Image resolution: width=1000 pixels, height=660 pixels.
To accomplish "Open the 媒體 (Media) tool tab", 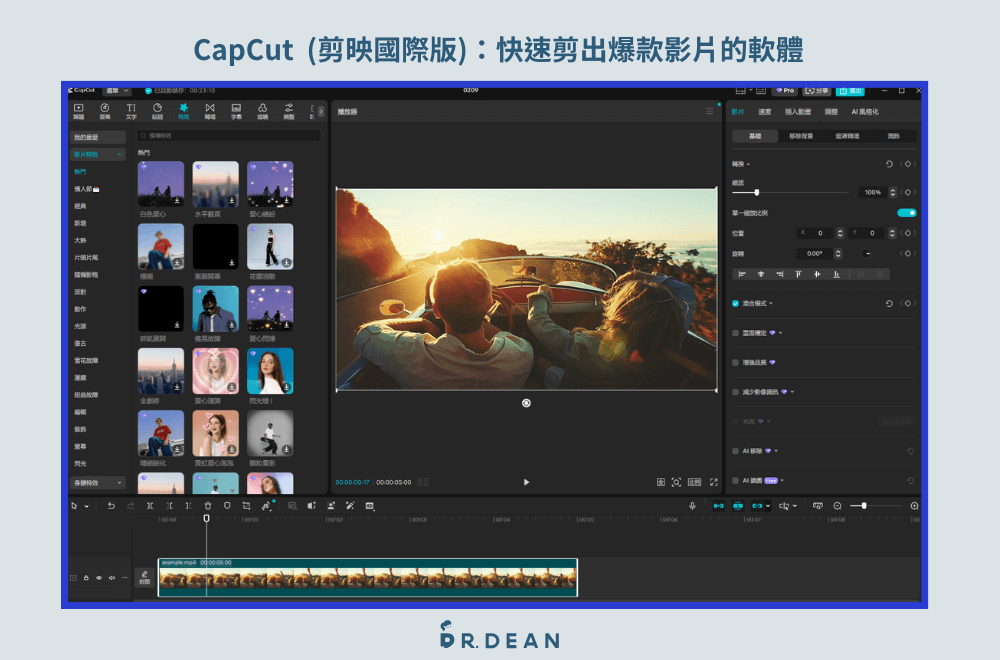I will click(78, 111).
